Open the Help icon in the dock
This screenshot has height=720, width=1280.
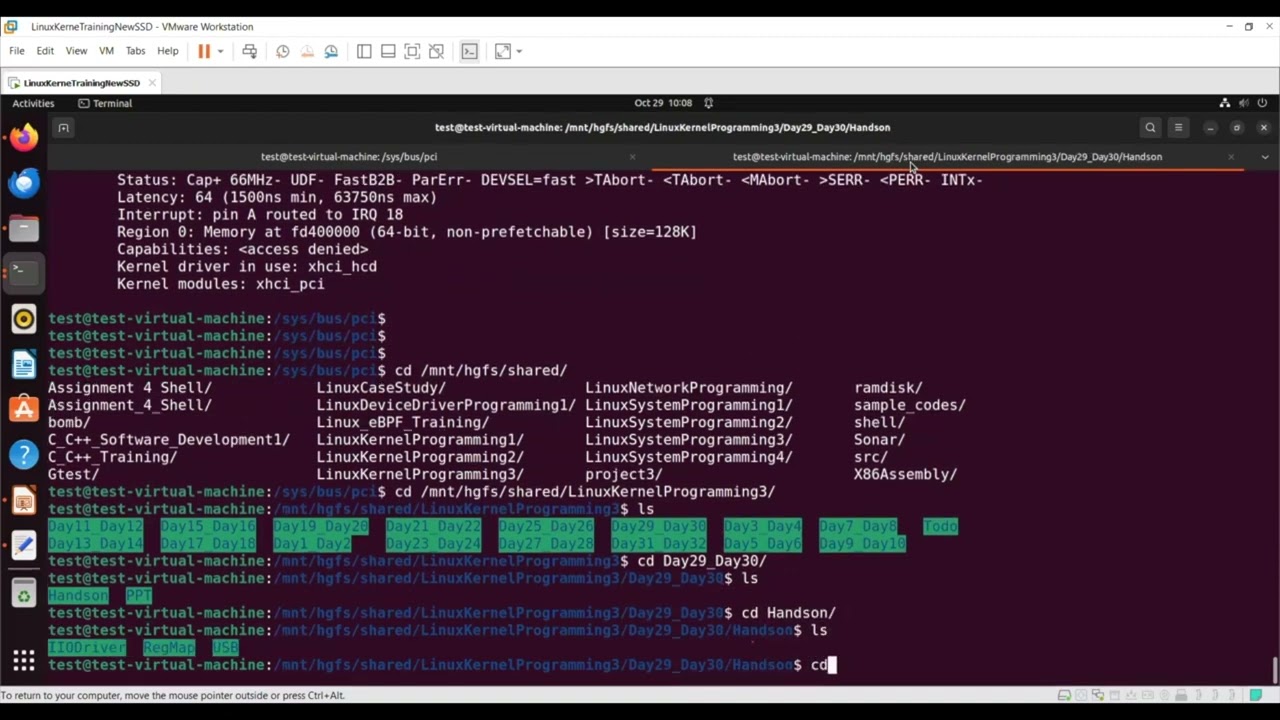[x=24, y=455]
